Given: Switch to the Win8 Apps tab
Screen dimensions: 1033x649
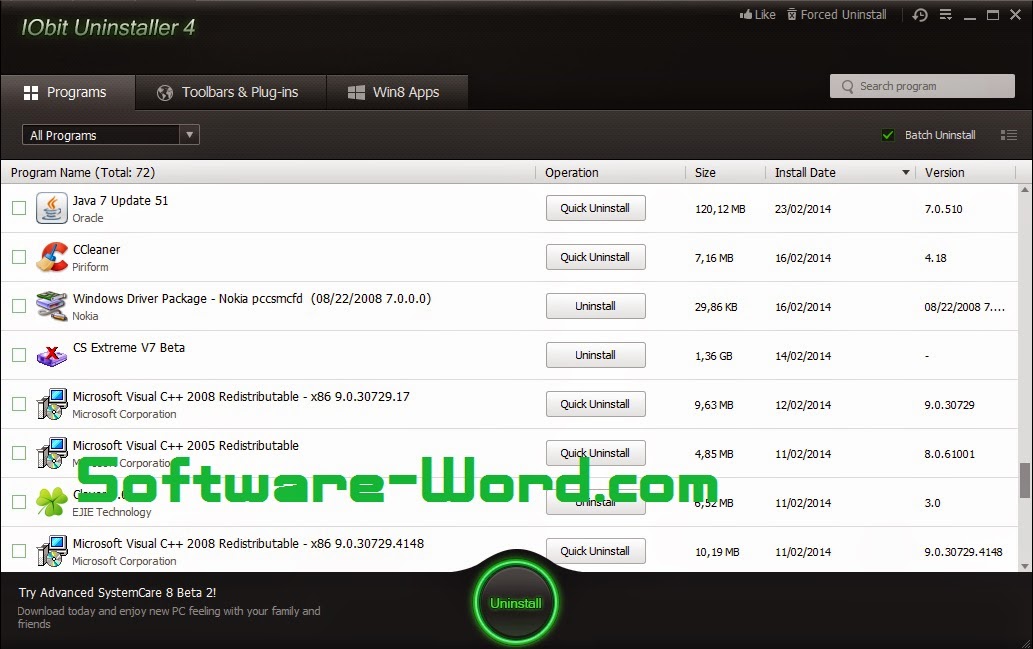Looking at the screenshot, I should 397,92.
